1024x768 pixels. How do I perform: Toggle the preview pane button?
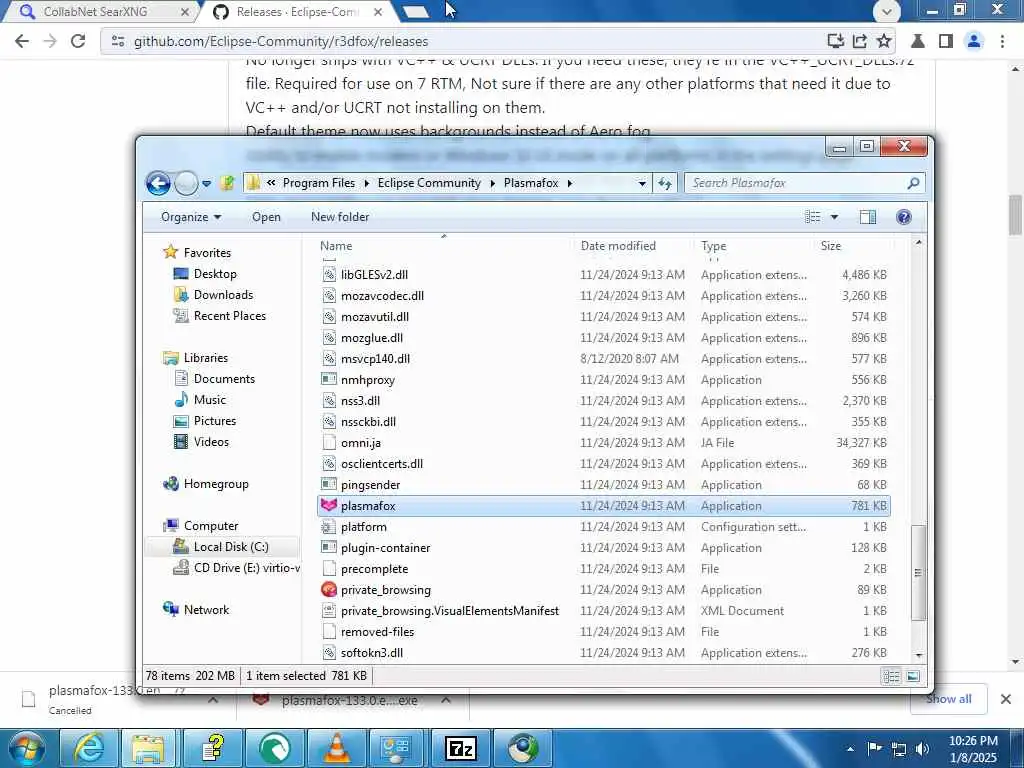868,217
